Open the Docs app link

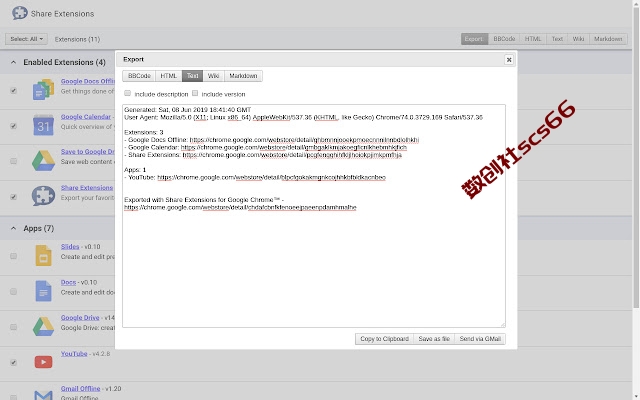[69, 282]
